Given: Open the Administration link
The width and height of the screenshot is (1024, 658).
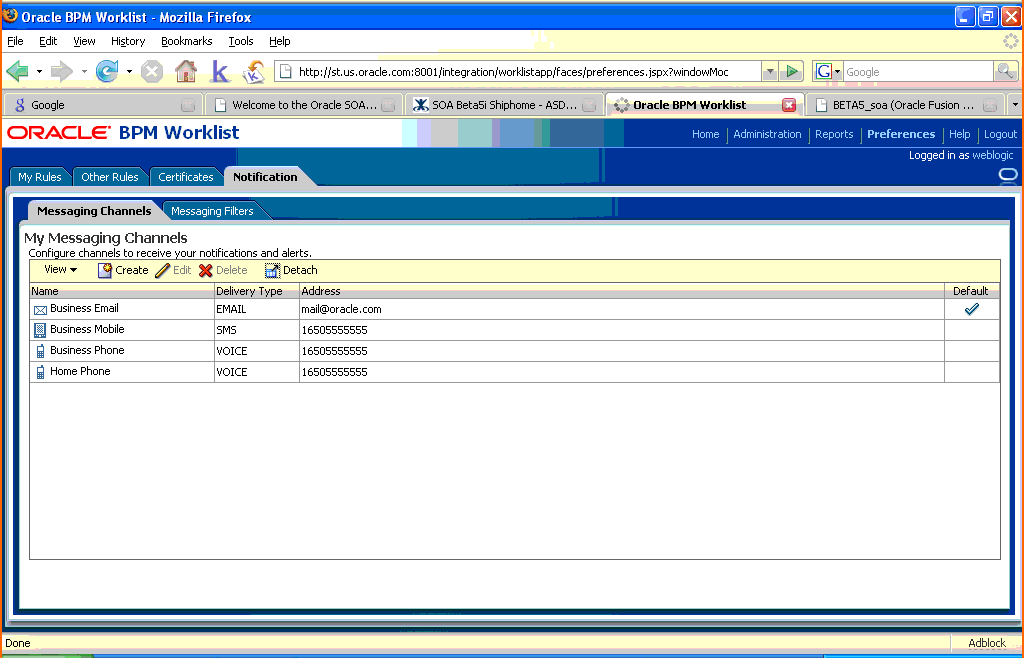Looking at the screenshot, I should tap(767, 134).
